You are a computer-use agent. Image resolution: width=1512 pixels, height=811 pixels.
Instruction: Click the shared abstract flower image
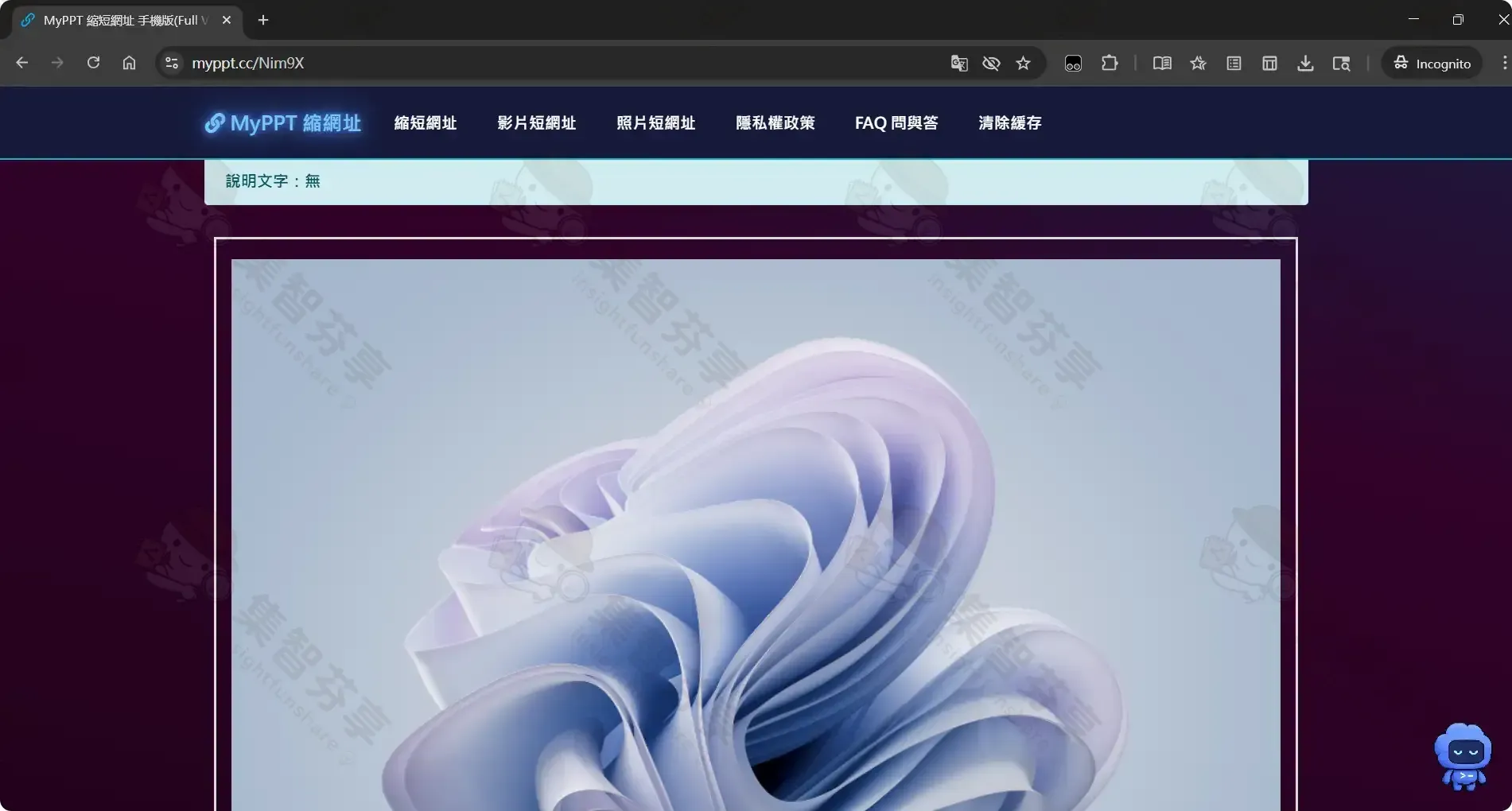tap(756, 534)
